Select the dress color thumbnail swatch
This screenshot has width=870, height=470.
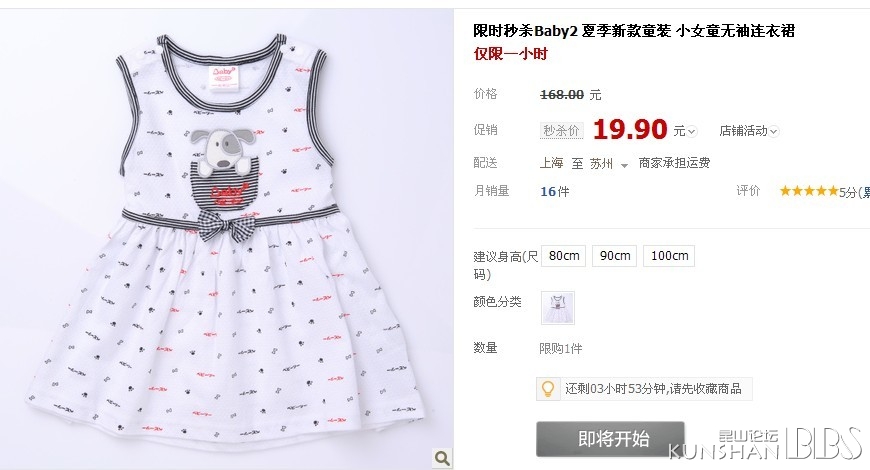point(558,308)
